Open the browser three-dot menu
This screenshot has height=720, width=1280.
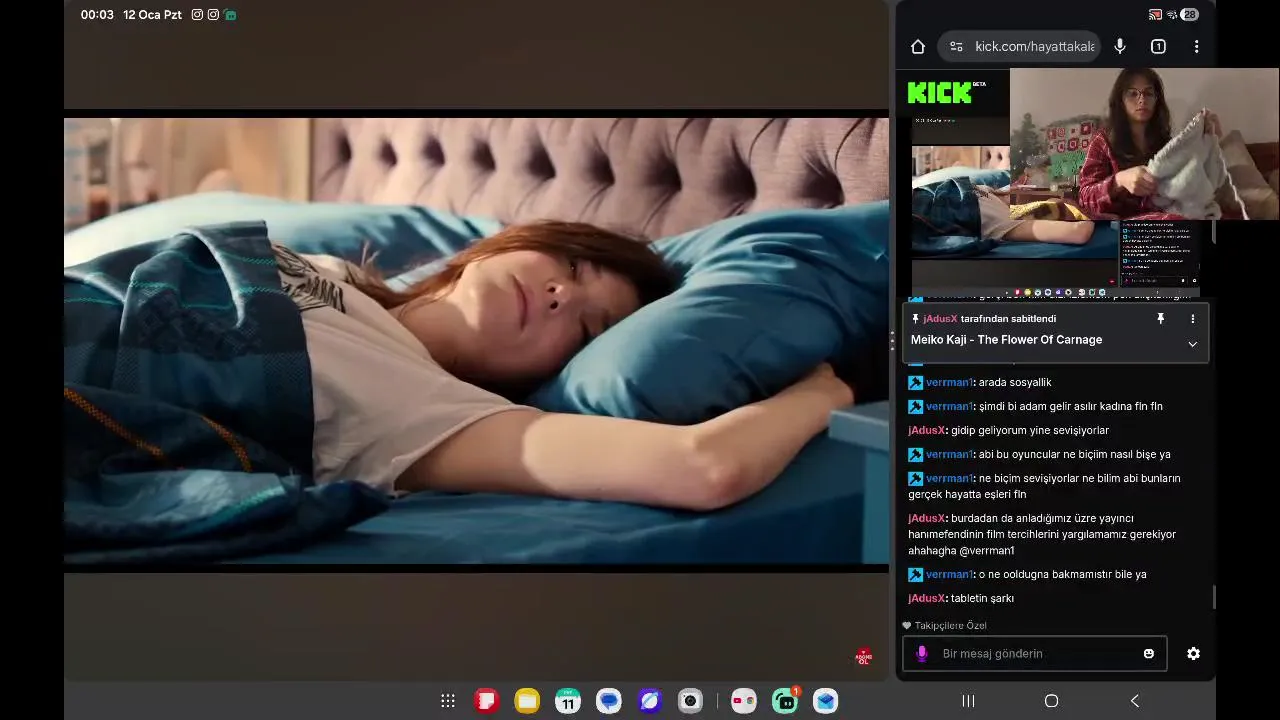pyautogui.click(x=1196, y=46)
